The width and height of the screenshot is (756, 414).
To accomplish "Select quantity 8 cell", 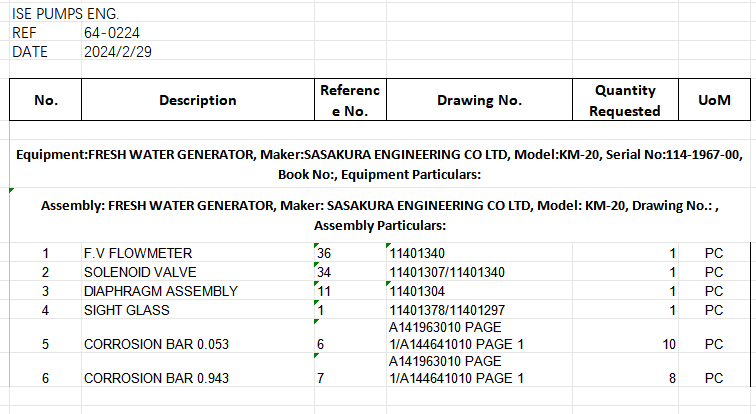I will point(625,370).
